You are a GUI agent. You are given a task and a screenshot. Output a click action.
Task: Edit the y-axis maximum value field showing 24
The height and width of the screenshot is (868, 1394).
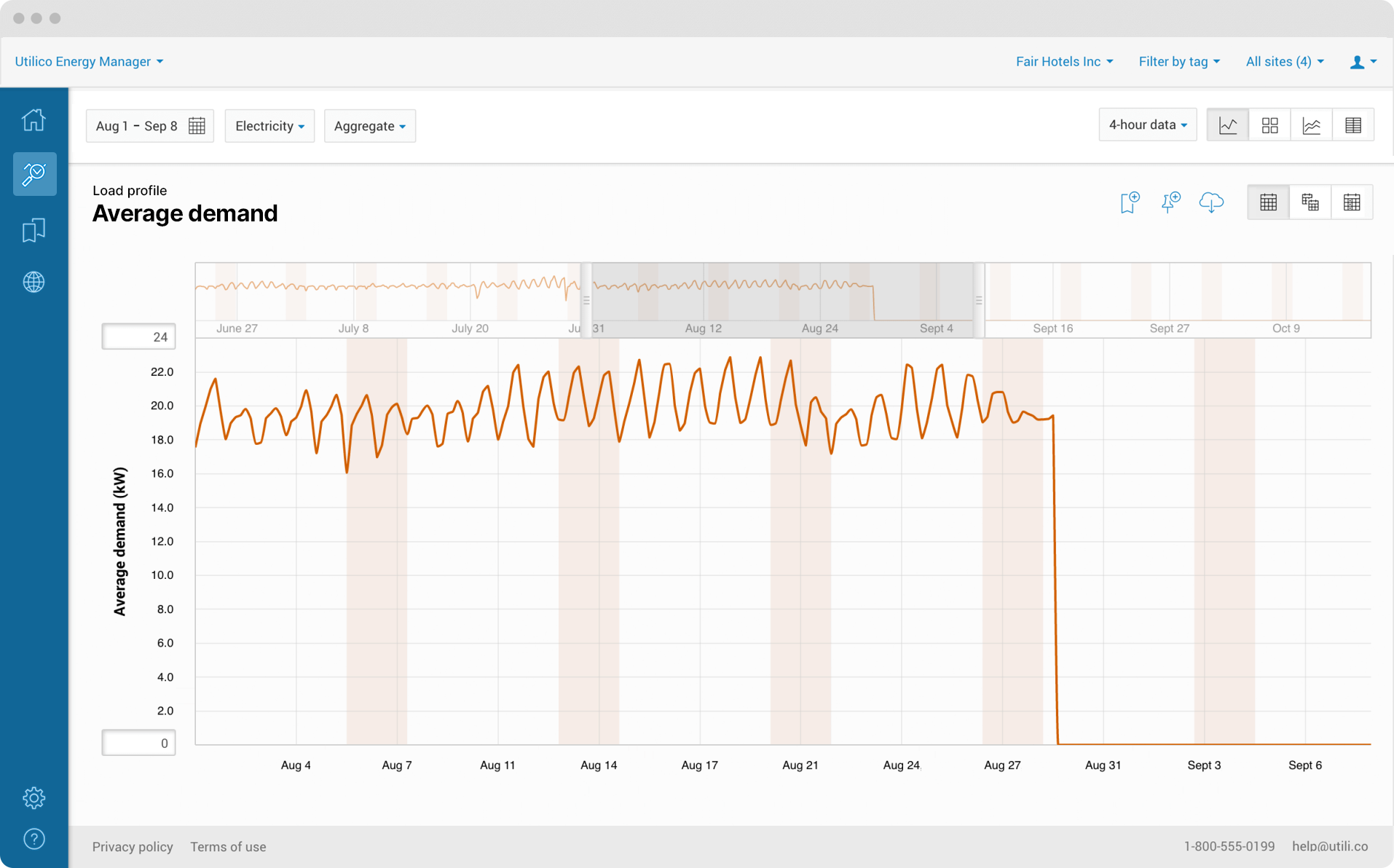pyautogui.click(x=138, y=336)
